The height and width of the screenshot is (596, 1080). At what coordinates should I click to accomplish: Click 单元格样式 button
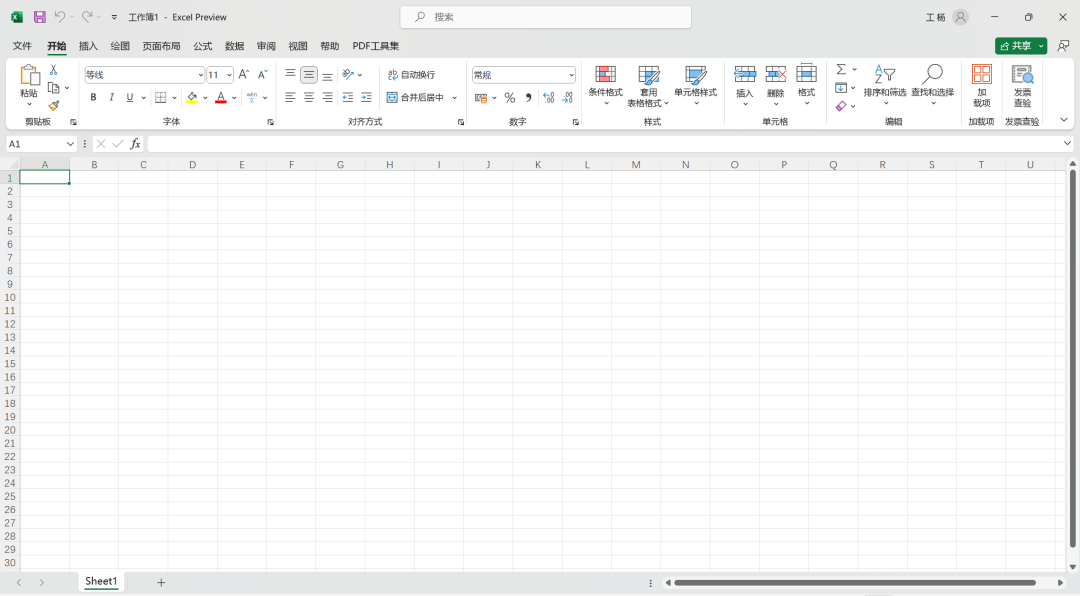[695, 85]
